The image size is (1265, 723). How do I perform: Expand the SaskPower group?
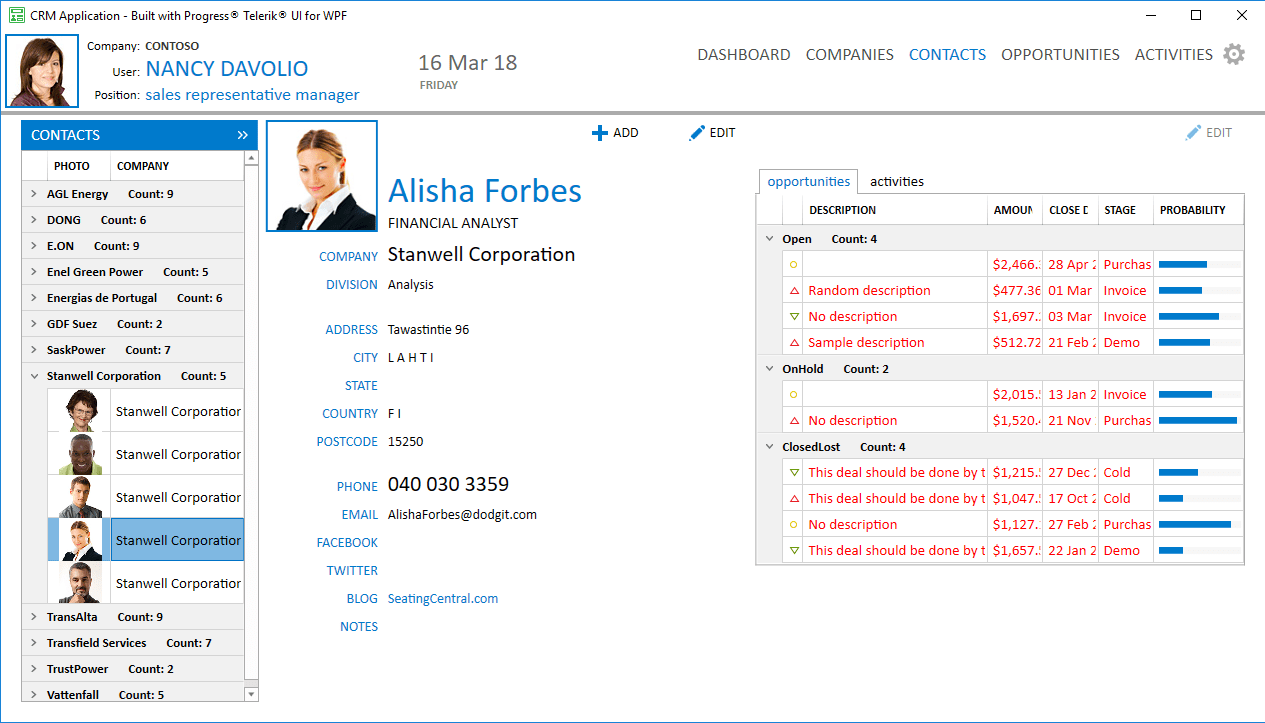34,350
